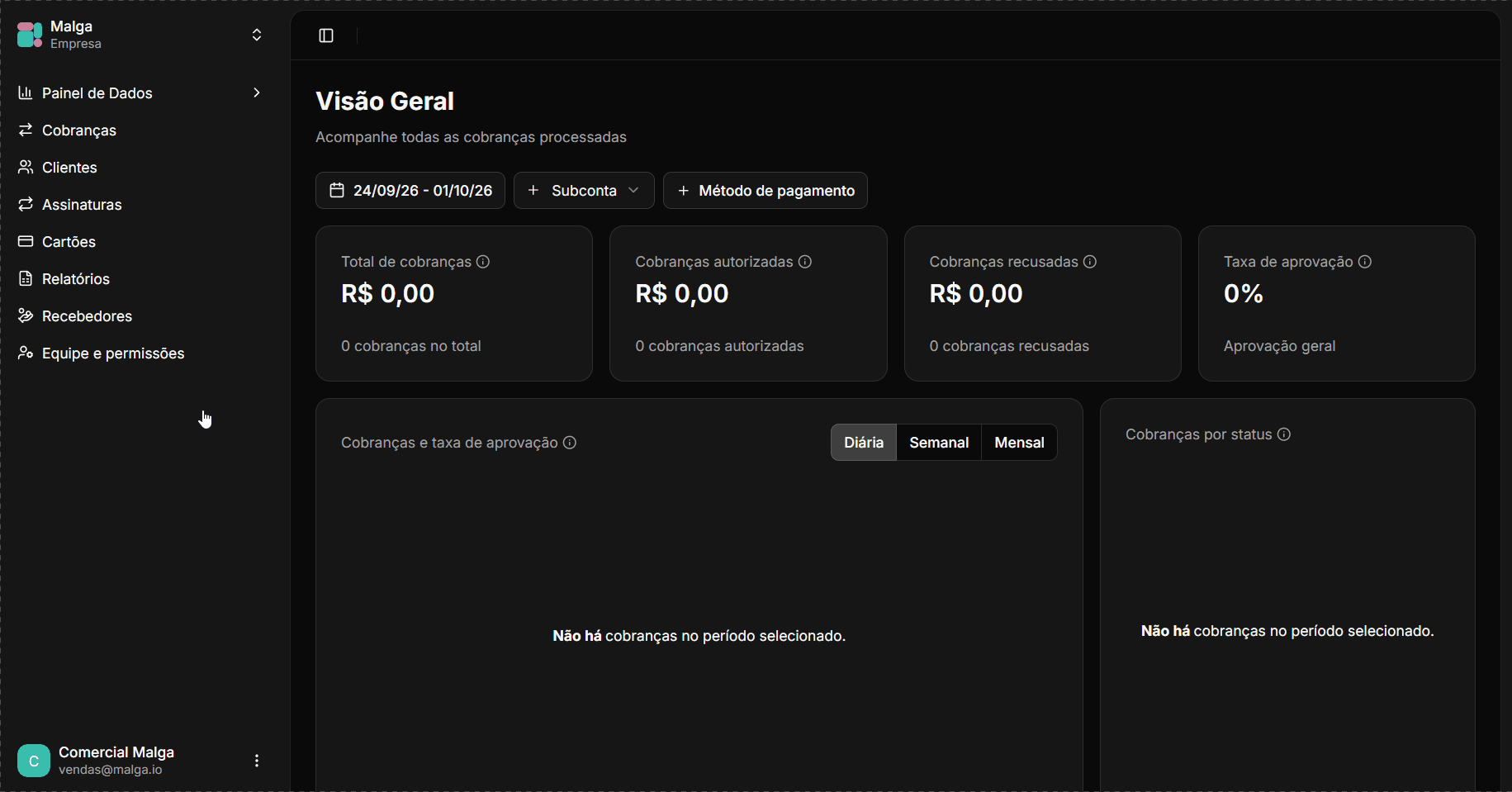
Task: Click the vendas@malga.io email text
Action: tap(111, 770)
